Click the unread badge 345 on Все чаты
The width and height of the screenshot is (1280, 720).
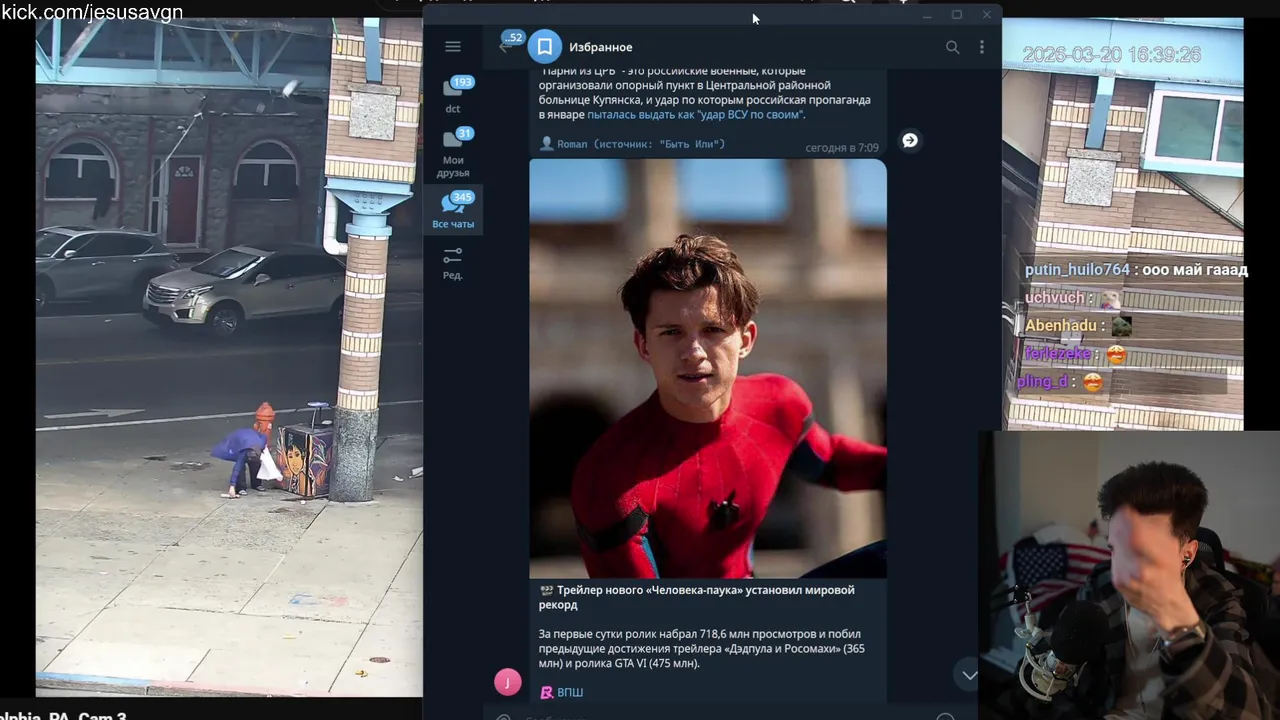click(x=462, y=198)
